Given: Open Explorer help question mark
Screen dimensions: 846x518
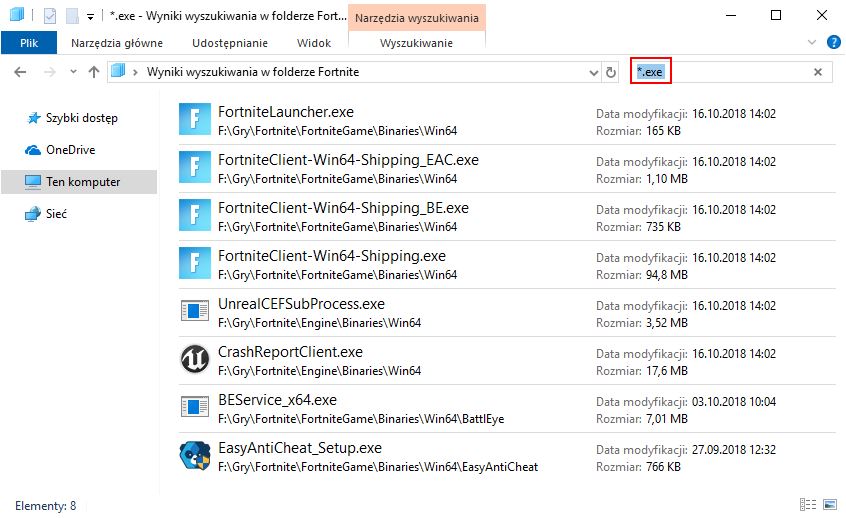Looking at the screenshot, I should pyautogui.click(x=834, y=42).
